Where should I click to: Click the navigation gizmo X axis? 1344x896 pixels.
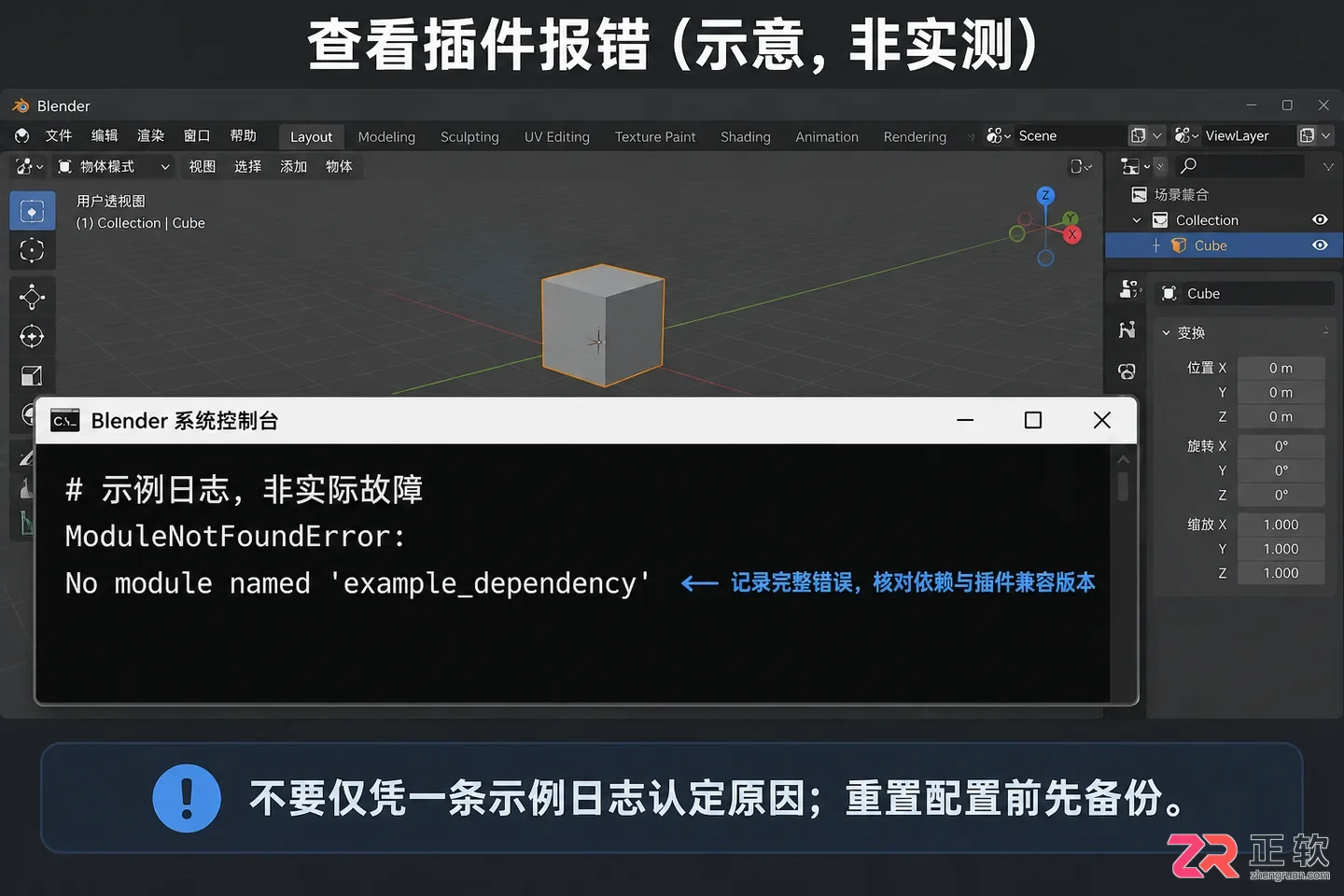(1072, 234)
